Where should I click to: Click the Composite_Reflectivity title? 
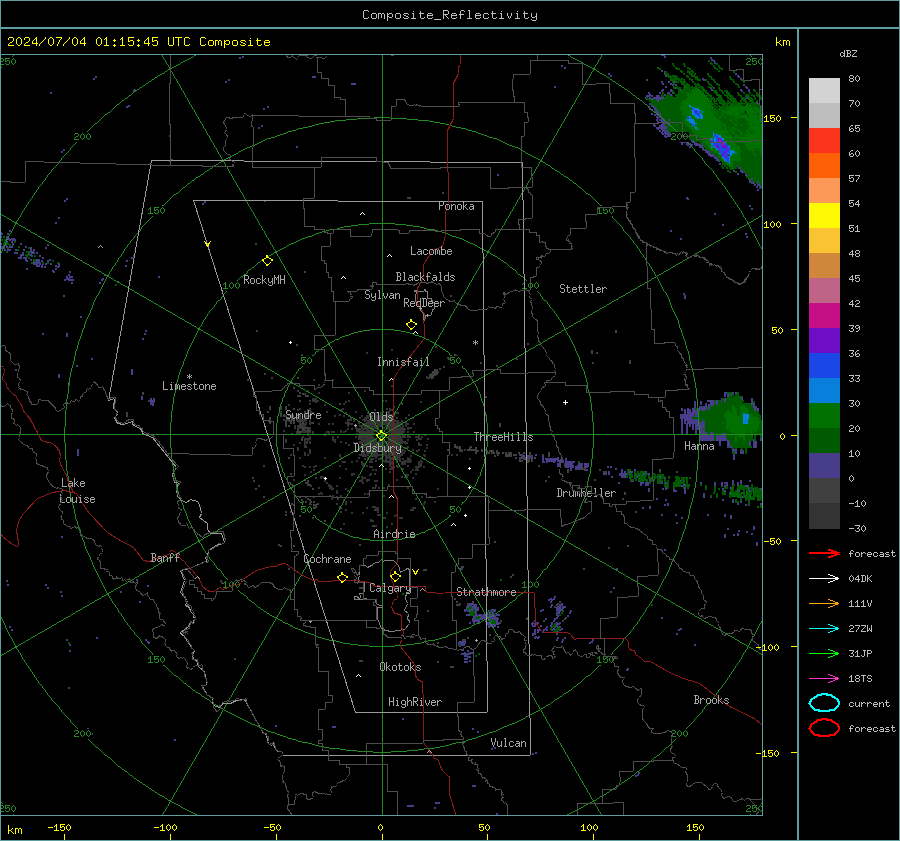[x=450, y=15]
